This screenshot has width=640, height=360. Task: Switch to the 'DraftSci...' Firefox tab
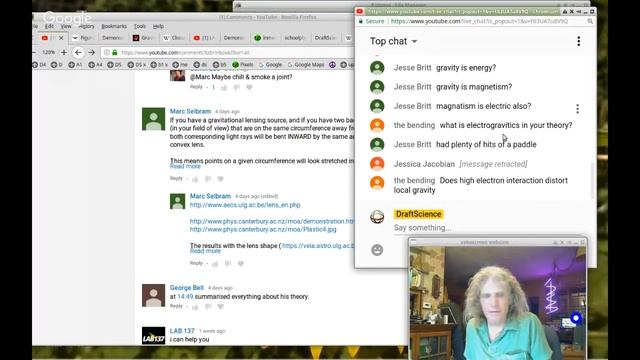tap(325, 38)
